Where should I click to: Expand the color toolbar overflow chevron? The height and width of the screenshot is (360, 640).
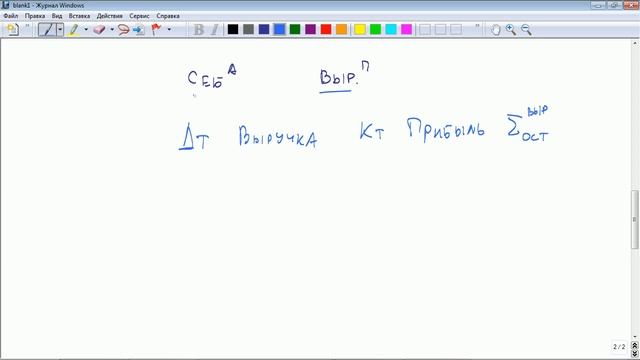click(477, 27)
